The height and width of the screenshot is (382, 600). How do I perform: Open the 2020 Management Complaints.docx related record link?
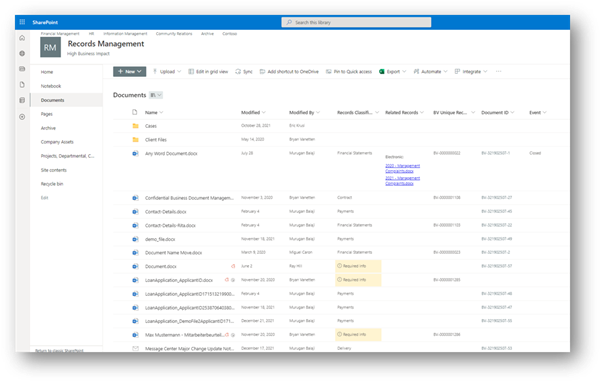(x=402, y=168)
